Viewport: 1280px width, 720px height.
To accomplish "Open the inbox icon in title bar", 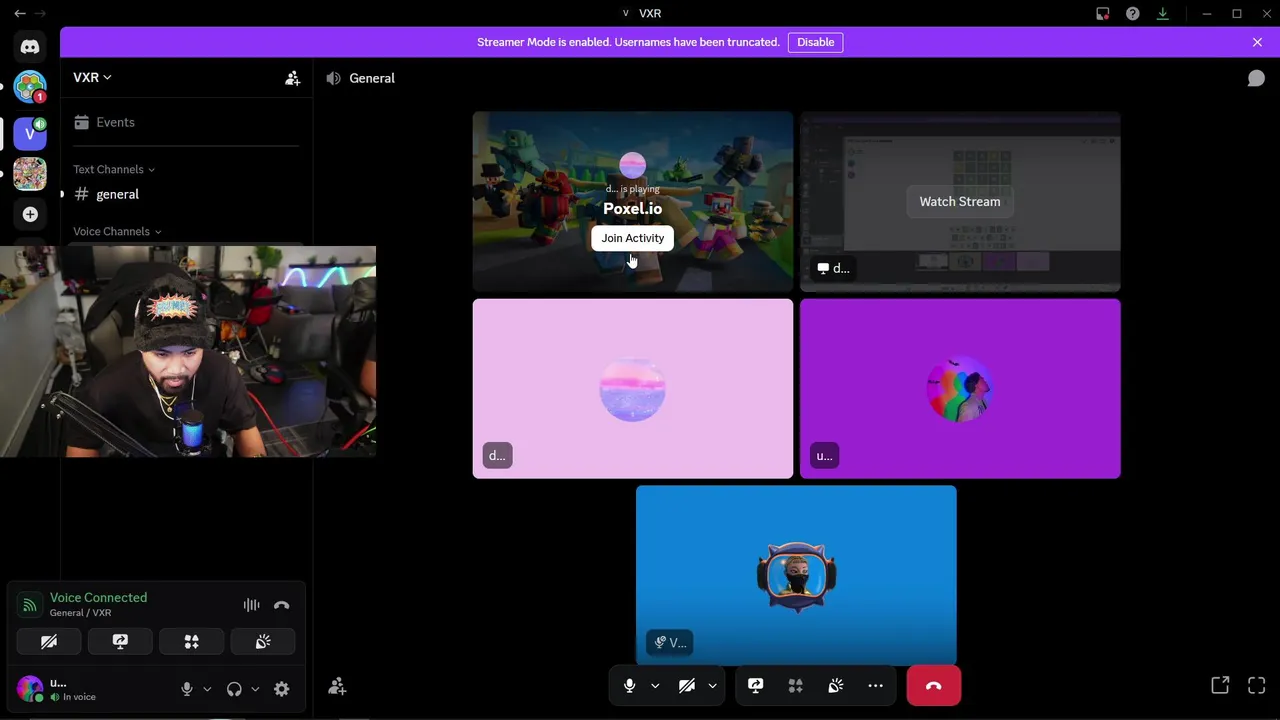I will coord(1102,13).
